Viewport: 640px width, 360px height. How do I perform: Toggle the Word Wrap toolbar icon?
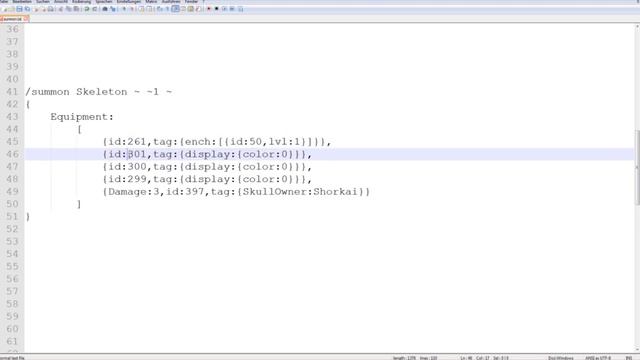click(160, 9)
